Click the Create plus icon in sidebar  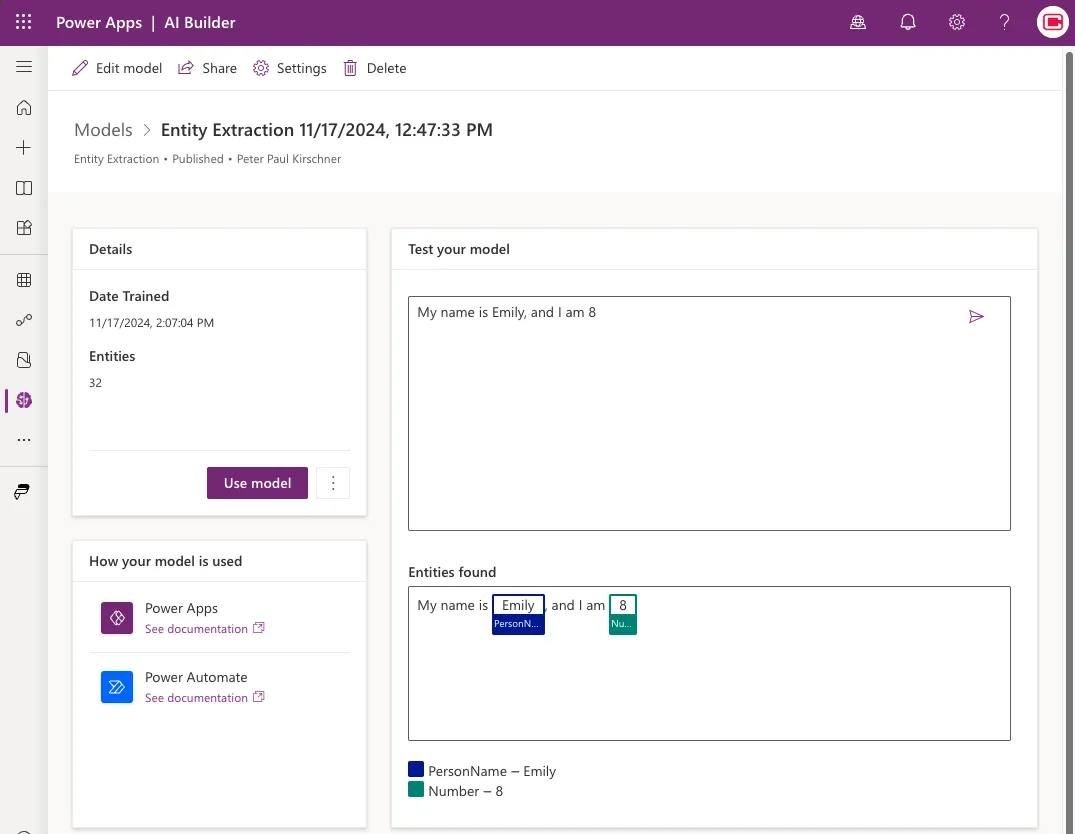(24, 148)
